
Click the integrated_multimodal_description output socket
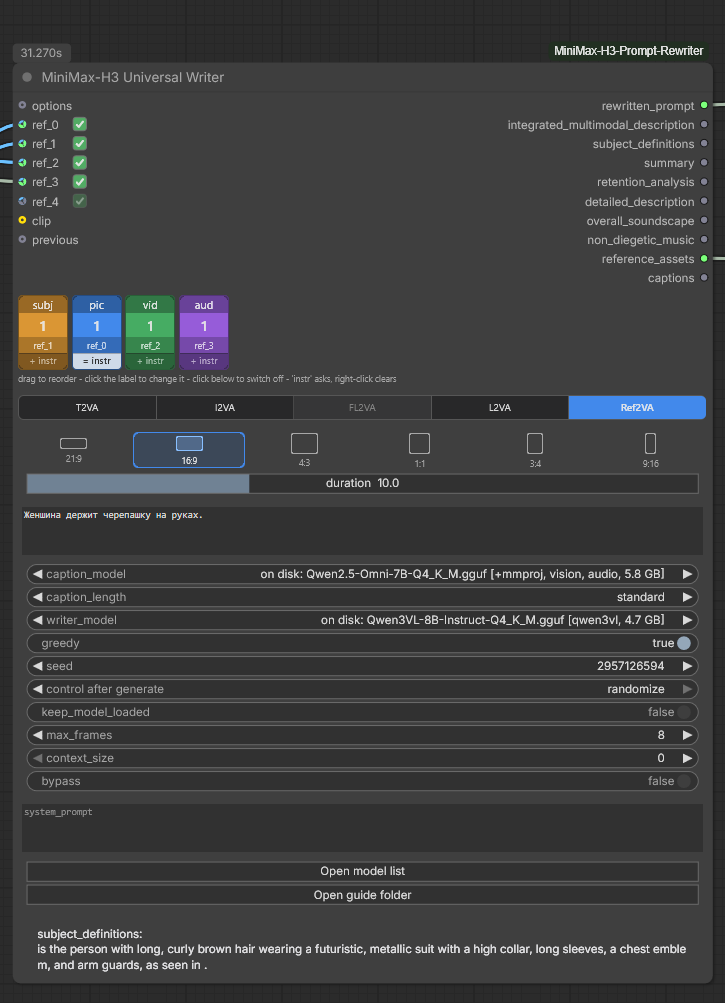click(704, 125)
